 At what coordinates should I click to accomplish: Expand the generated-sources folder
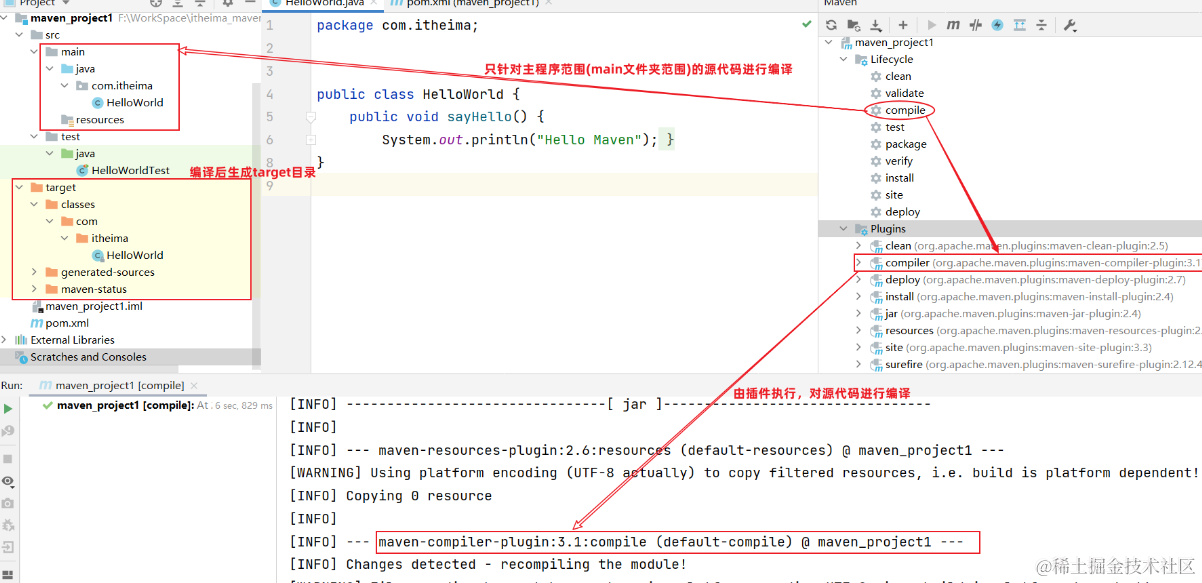(x=36, y=273)
